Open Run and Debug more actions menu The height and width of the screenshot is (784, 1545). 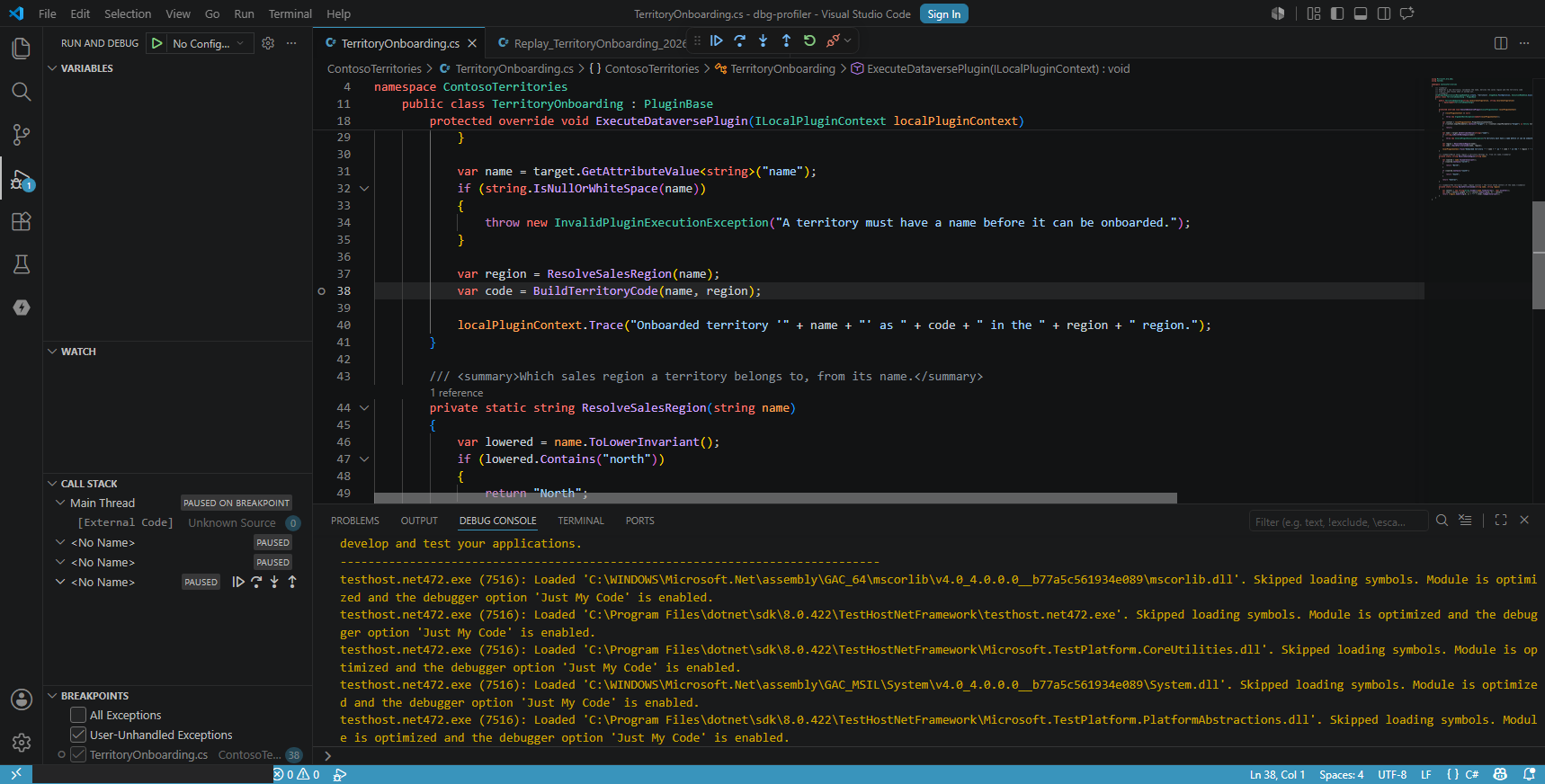291,43
